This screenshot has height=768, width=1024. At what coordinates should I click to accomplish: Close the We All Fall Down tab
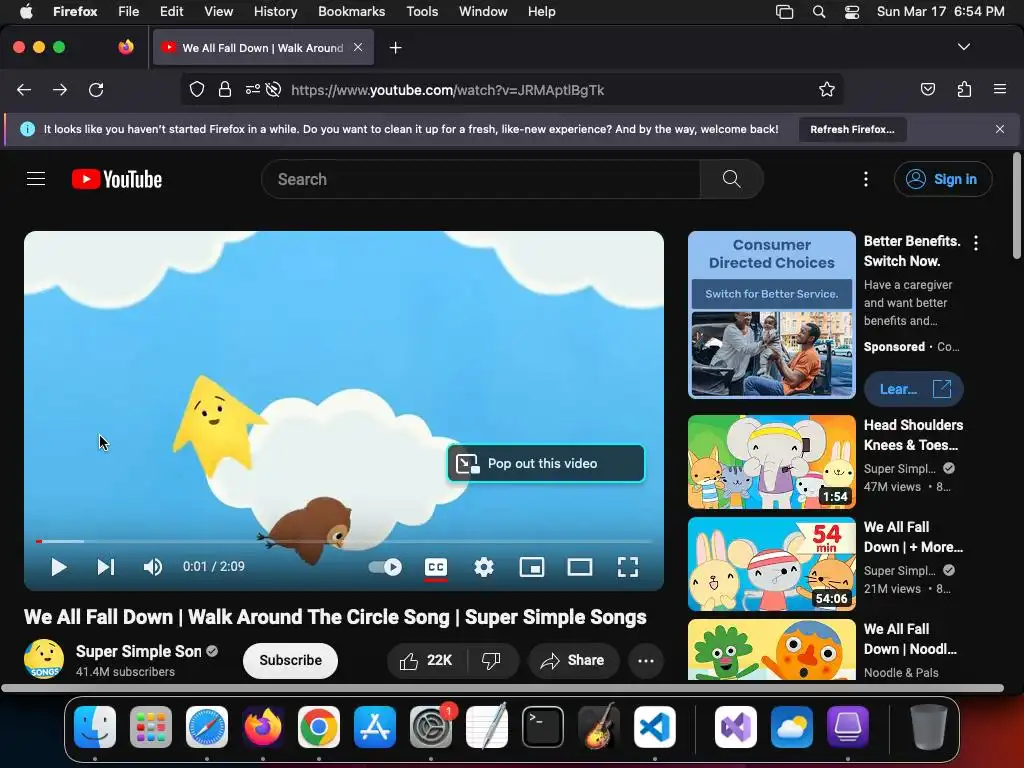pos(358,47)
